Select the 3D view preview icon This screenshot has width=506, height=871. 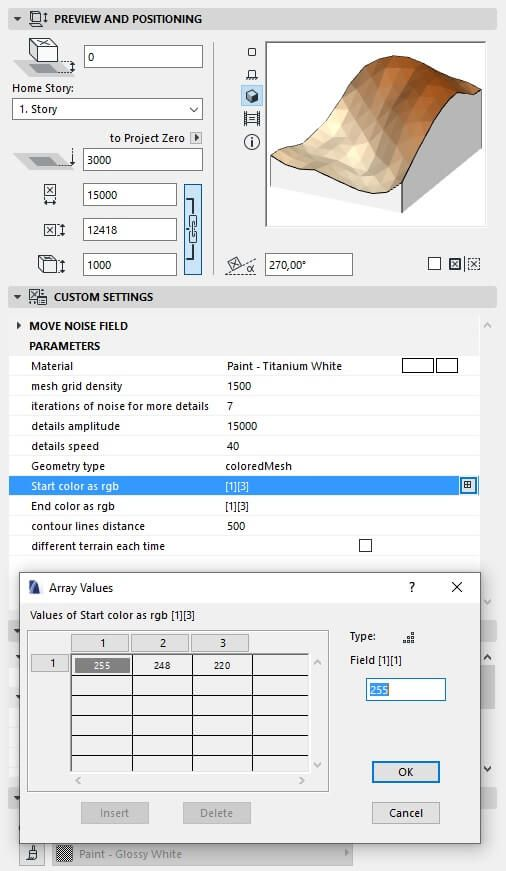[252, 96]
